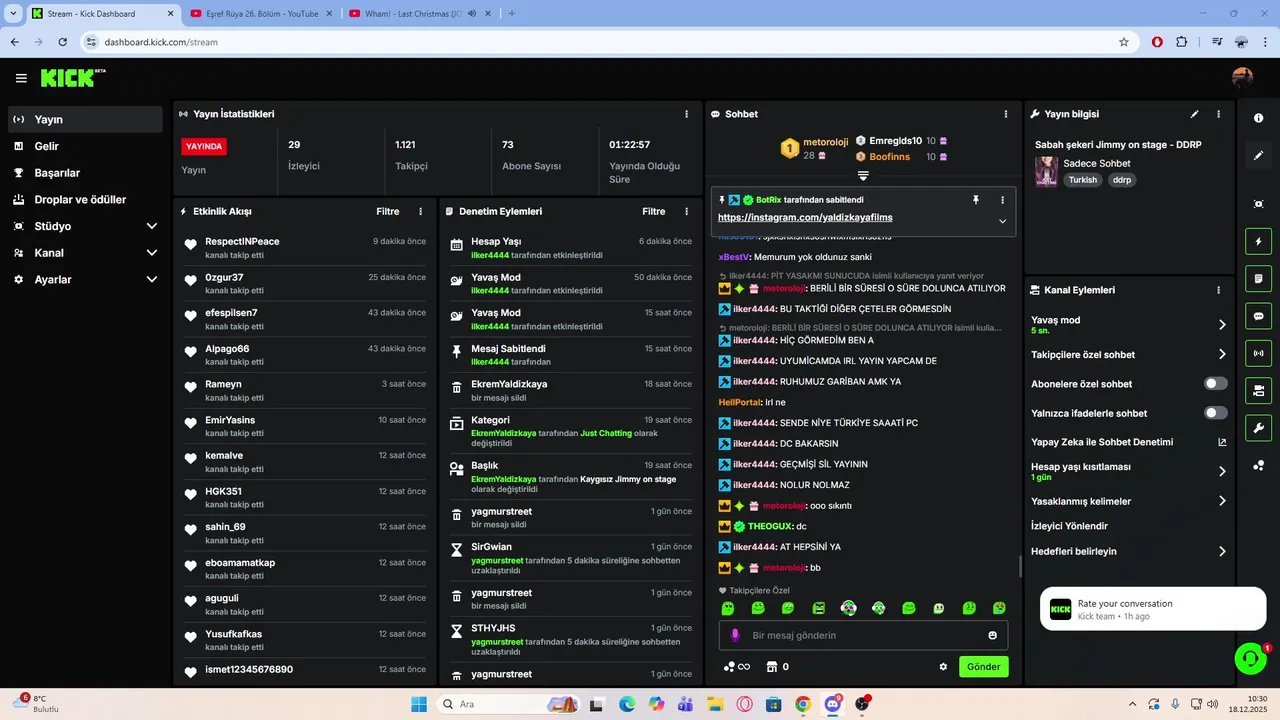Collapse the chat leaderboard using the arrow
The image size is (1280, 720).
click(863, 176)
